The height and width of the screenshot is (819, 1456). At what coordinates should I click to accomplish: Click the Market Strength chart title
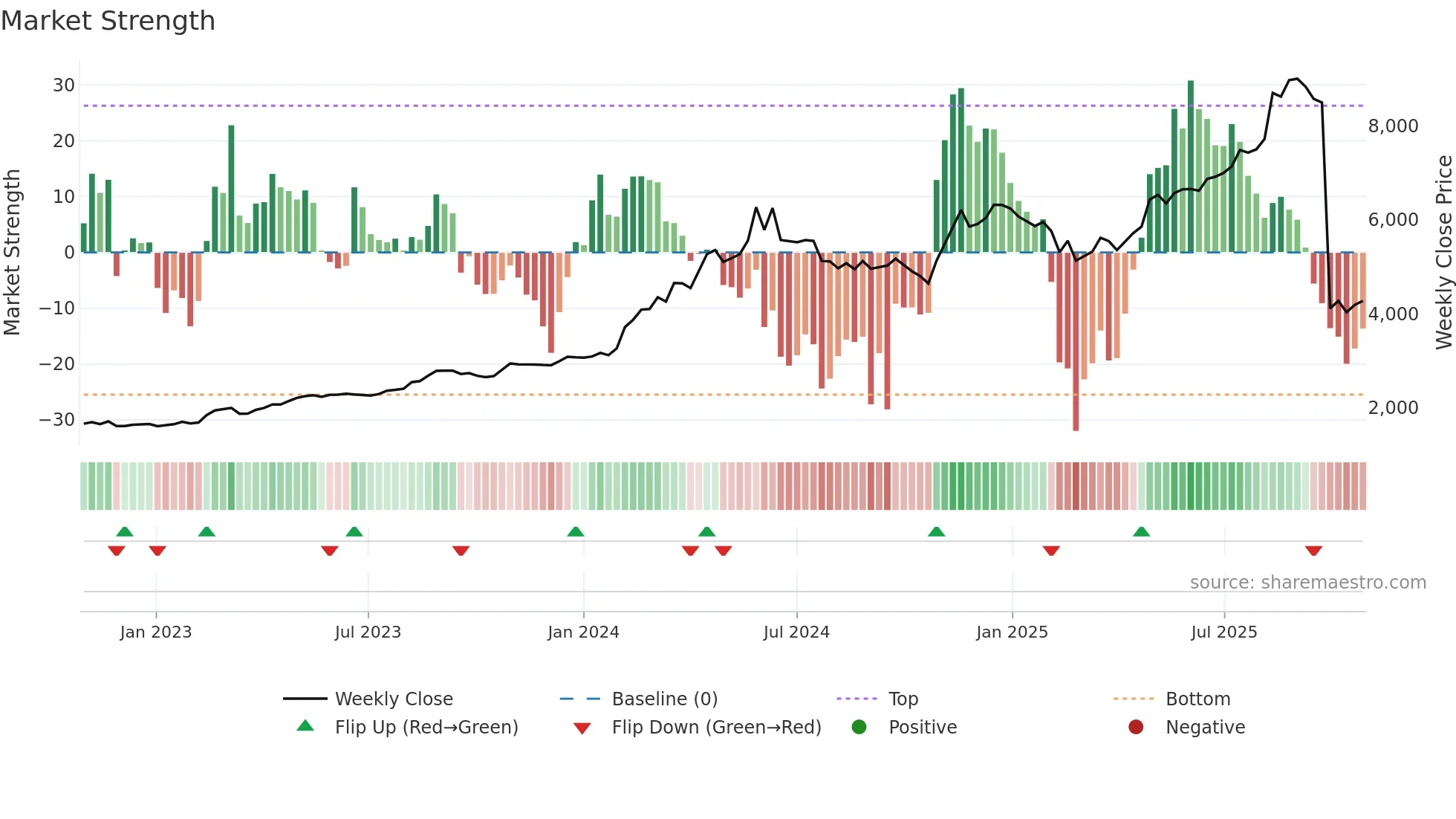pyautogui.click(x=108, y=21)
